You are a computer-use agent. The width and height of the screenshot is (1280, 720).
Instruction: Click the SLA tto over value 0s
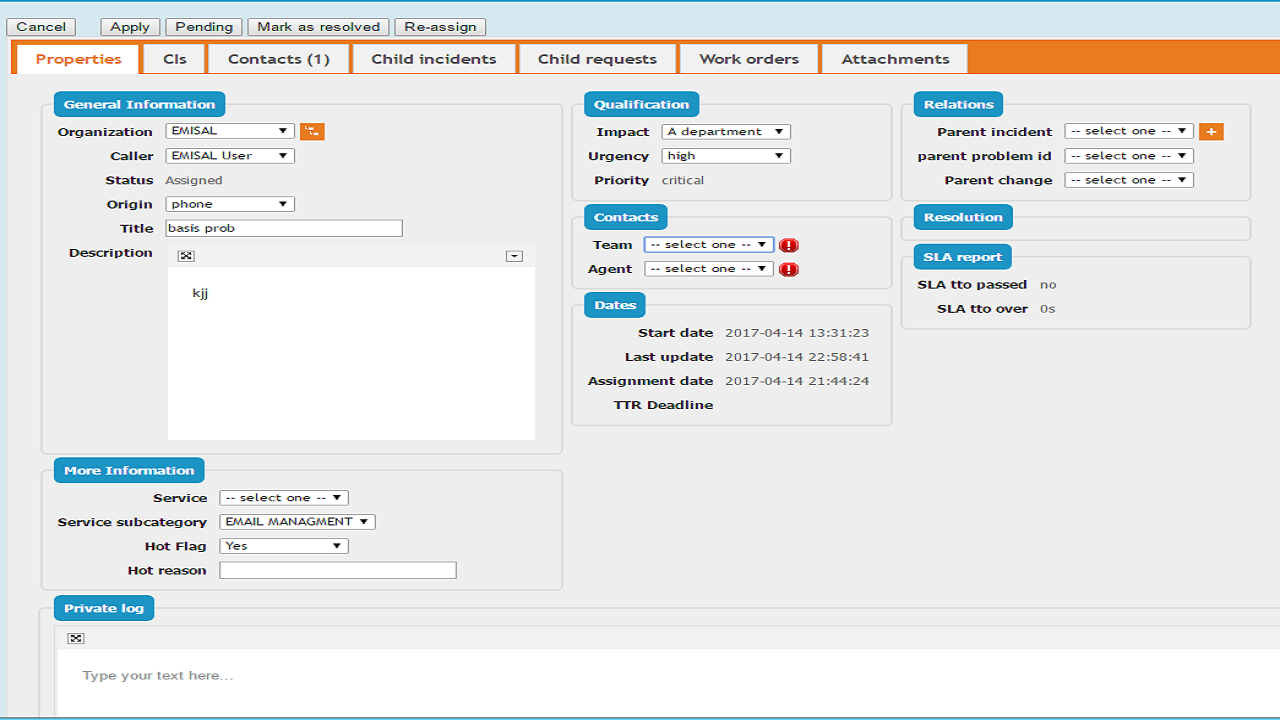tap(1048, 309)
